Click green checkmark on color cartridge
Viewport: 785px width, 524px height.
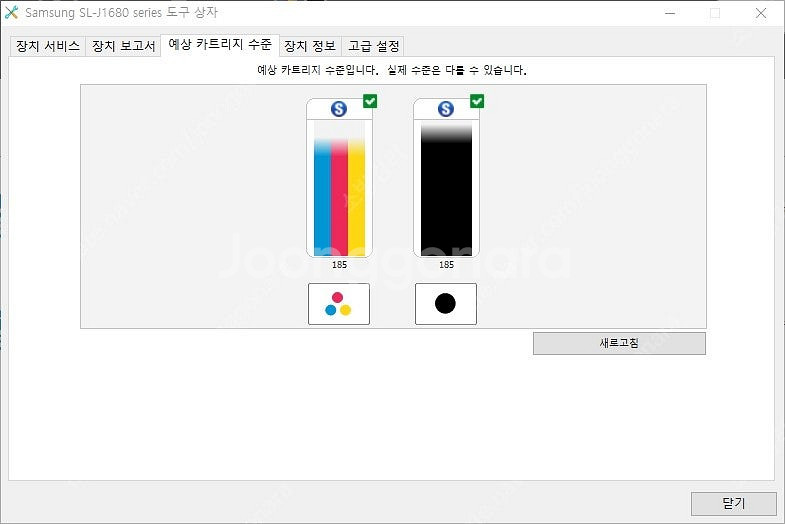[370, 101]
